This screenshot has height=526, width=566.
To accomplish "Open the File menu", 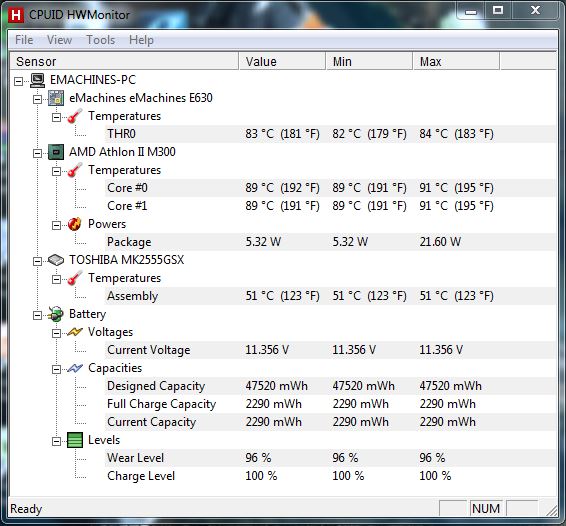I will (24, 40).
